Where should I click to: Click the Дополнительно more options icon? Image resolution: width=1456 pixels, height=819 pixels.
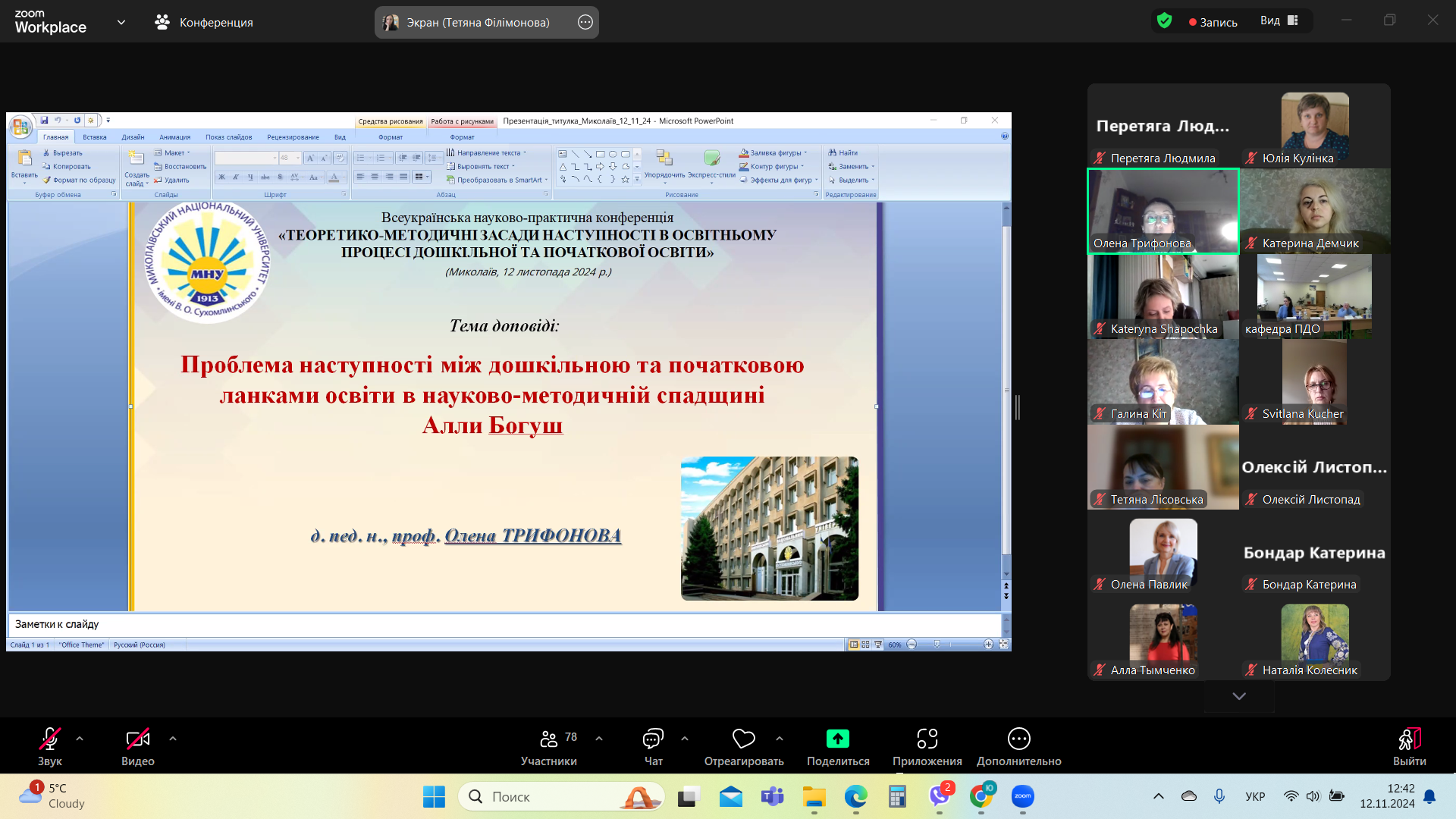(1019, 739)
